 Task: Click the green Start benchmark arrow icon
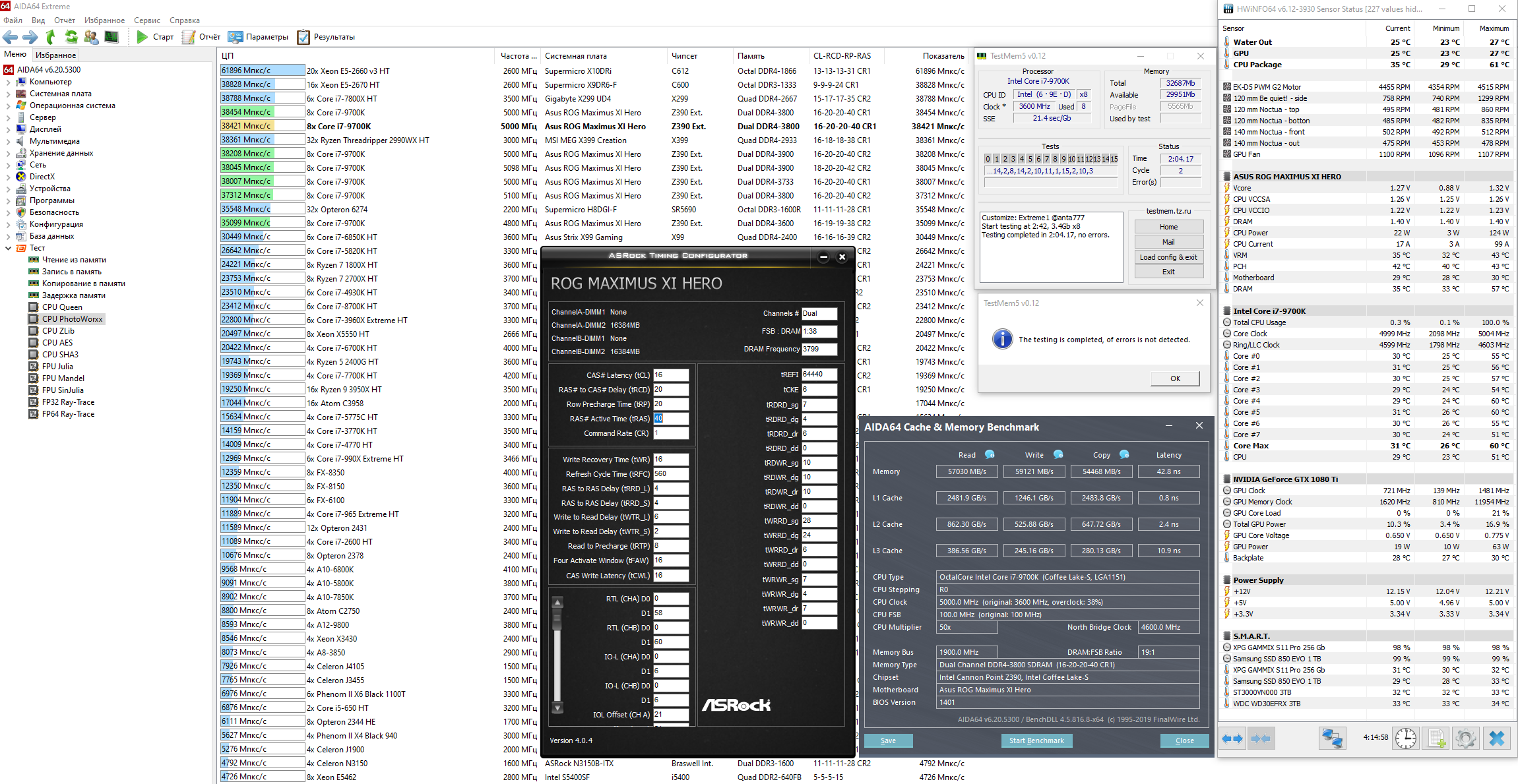click(142, 37)
